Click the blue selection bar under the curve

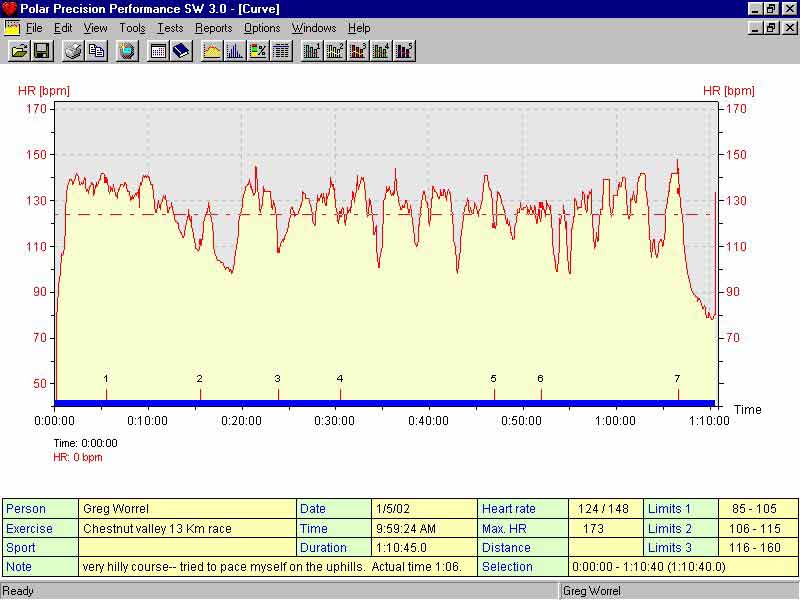tap(385, 404)
